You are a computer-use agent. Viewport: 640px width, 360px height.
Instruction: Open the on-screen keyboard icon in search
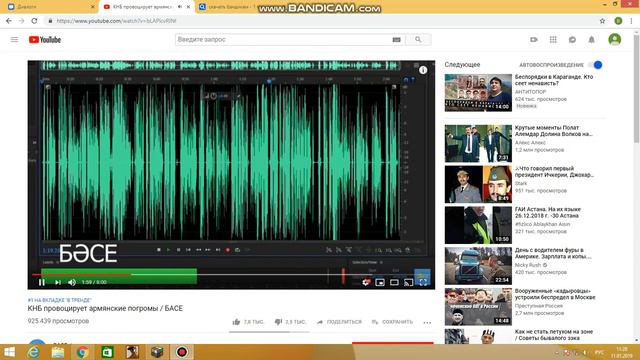pyautogui.click(x=396, y=40)
